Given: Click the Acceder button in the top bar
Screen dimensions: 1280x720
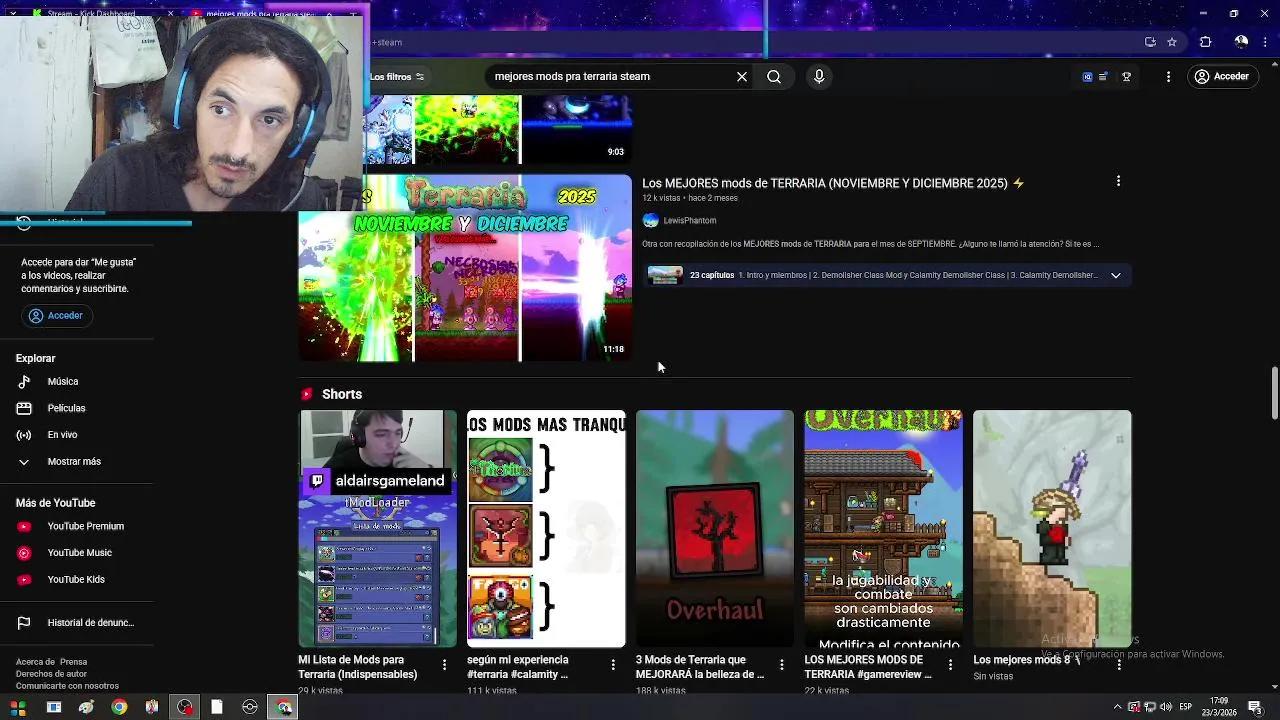Looking at the screenshot, I should click(1221, 76).
